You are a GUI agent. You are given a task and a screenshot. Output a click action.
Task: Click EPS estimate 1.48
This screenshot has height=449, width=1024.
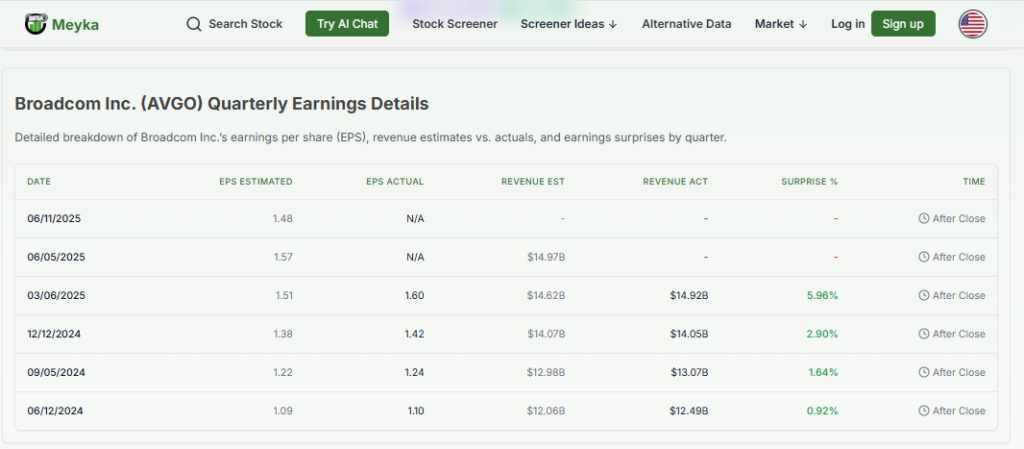pos(283,219)
